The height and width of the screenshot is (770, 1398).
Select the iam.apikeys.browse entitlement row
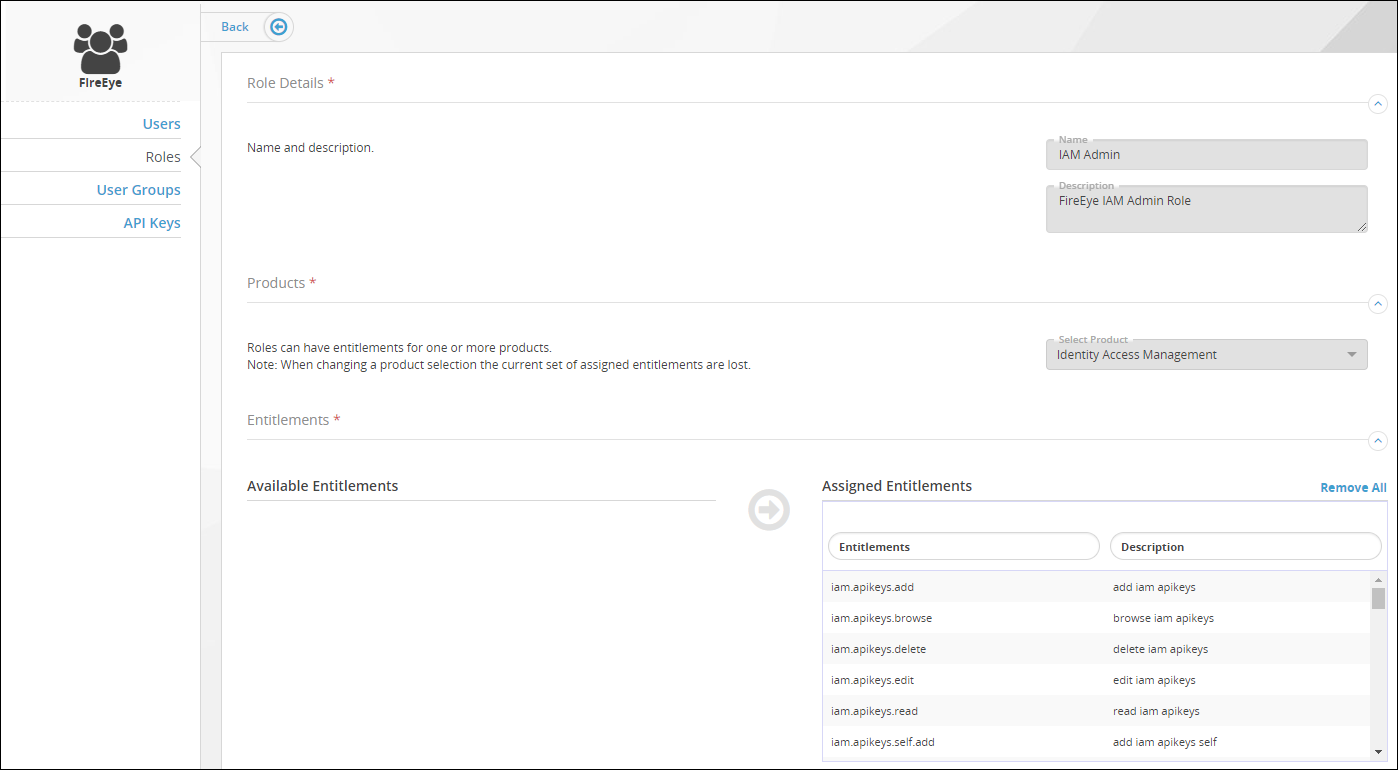click(1096, 618)
